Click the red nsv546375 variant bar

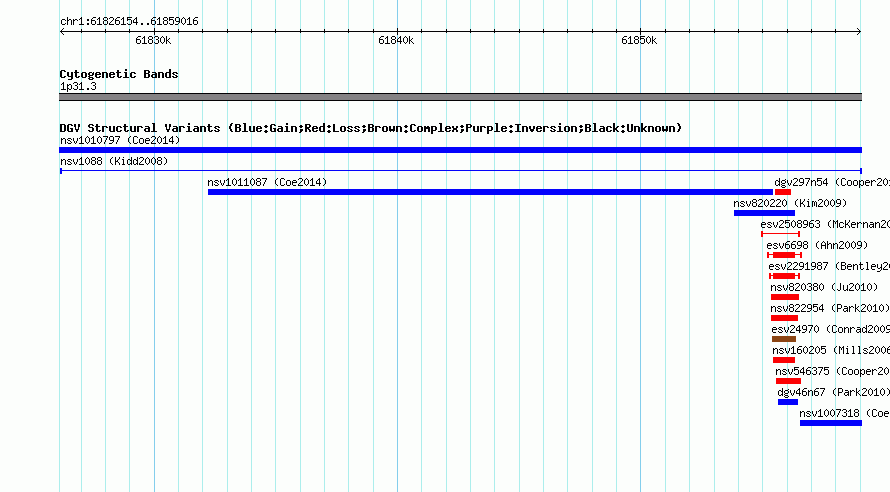[788, 381]
